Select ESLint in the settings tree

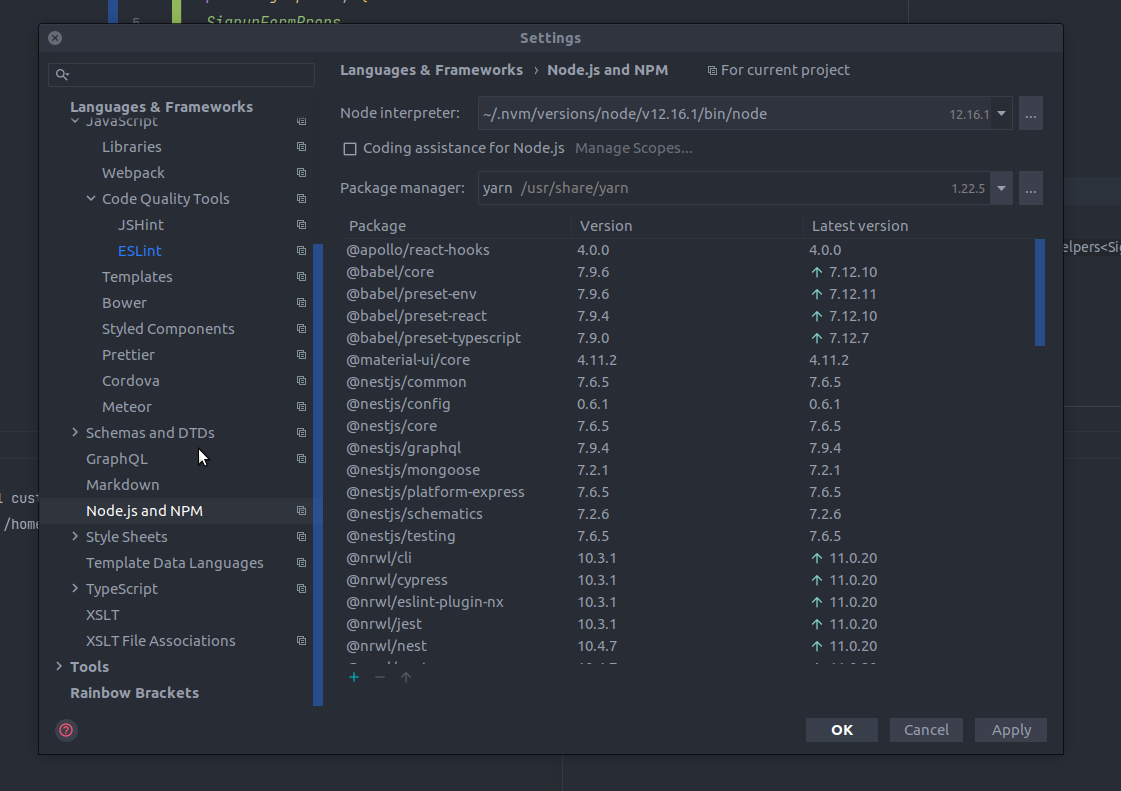[x=139, y=250]
